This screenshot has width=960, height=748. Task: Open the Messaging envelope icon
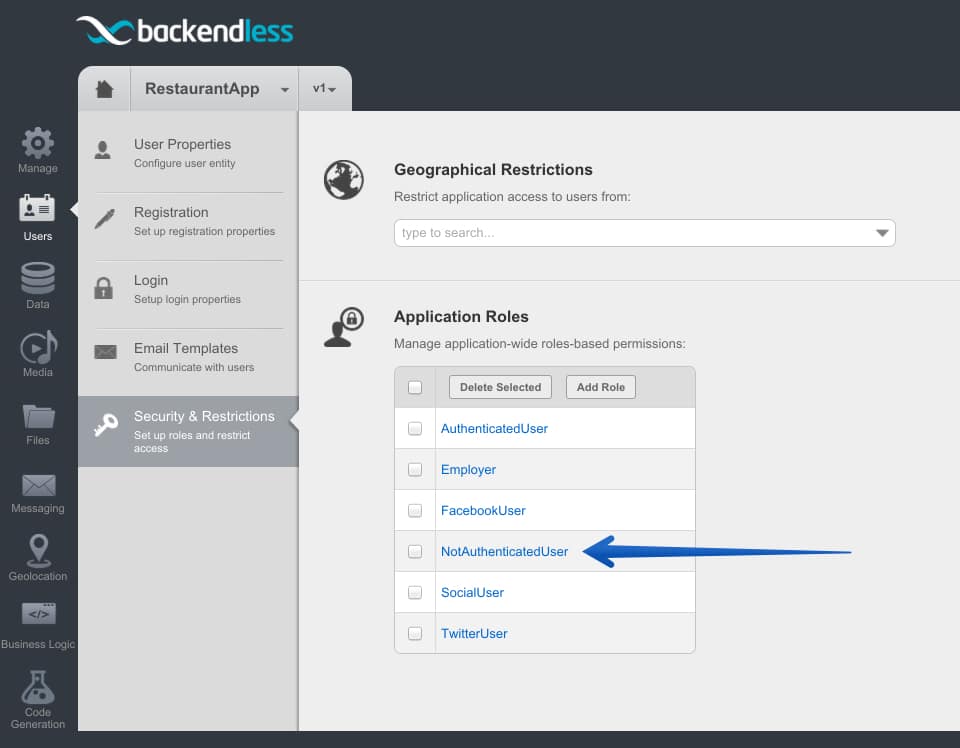click(39, 485)
